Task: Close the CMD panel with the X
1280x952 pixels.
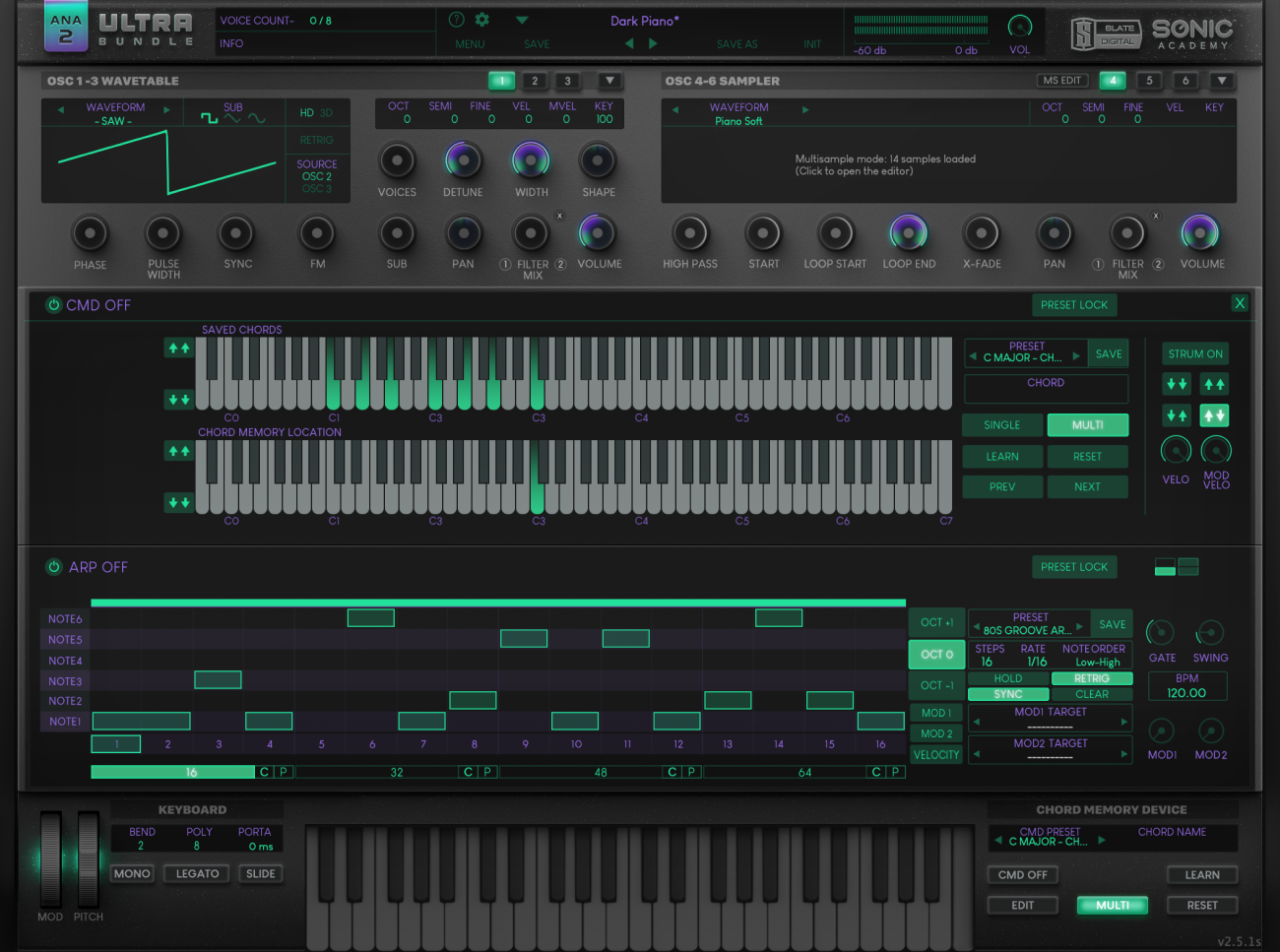Action: coord(1240,303)
